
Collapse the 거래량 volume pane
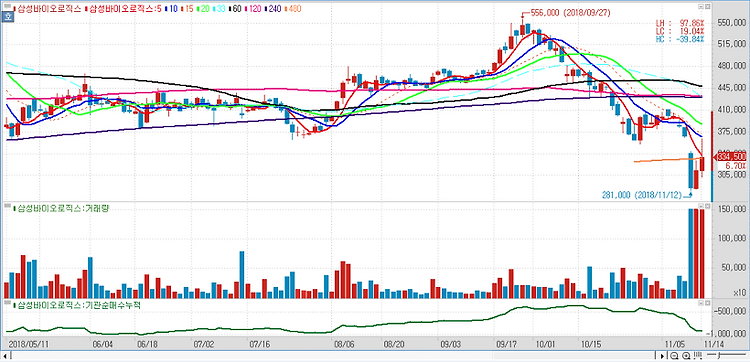(x=701, y=207)
